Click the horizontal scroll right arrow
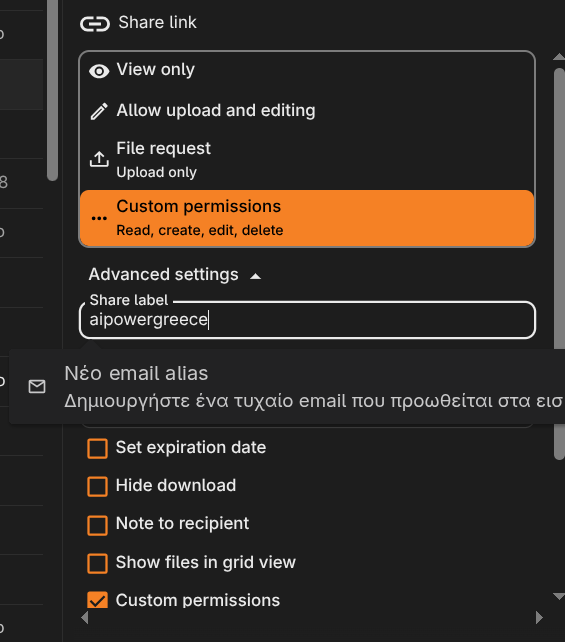The width and height of the screenshot is (565, 642). click(539, 617)
